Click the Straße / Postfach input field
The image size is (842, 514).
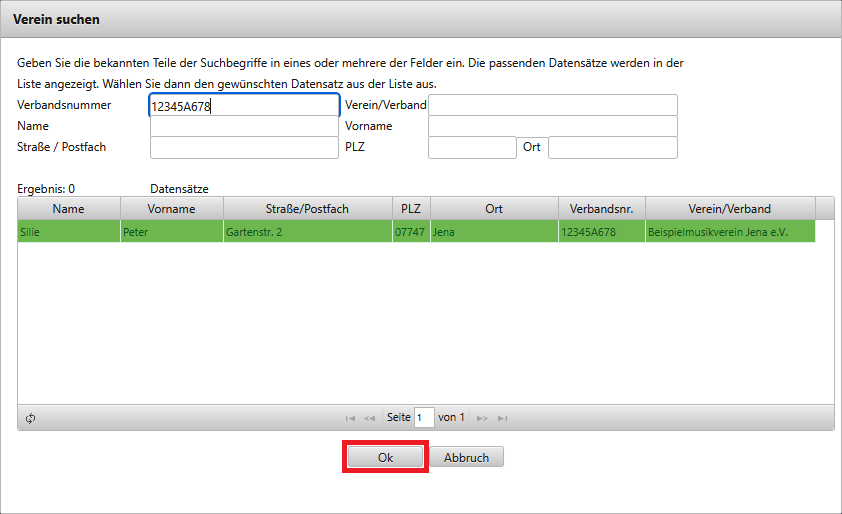click(244, 148)
